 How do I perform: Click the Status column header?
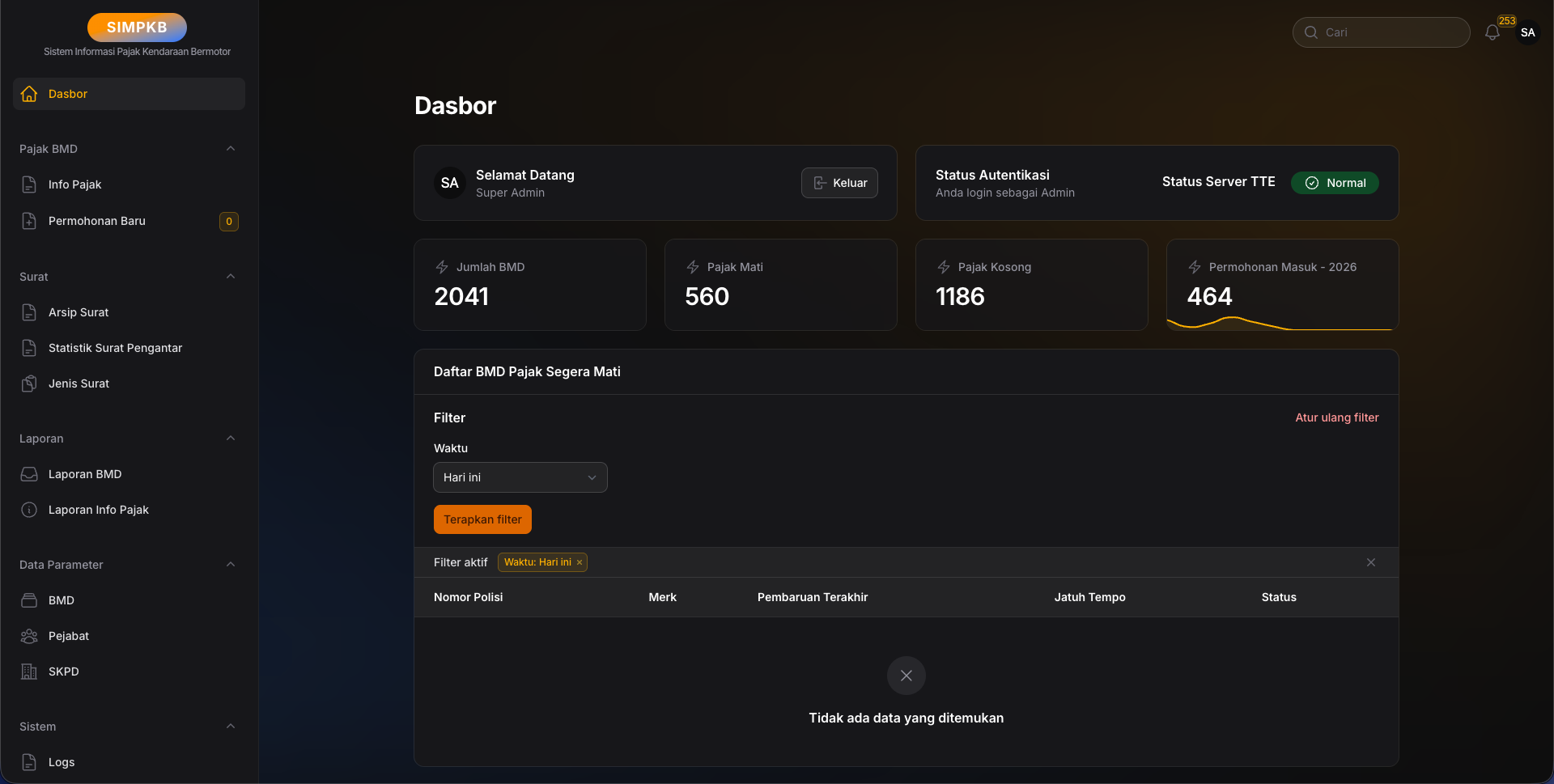tap(1279, 597)
